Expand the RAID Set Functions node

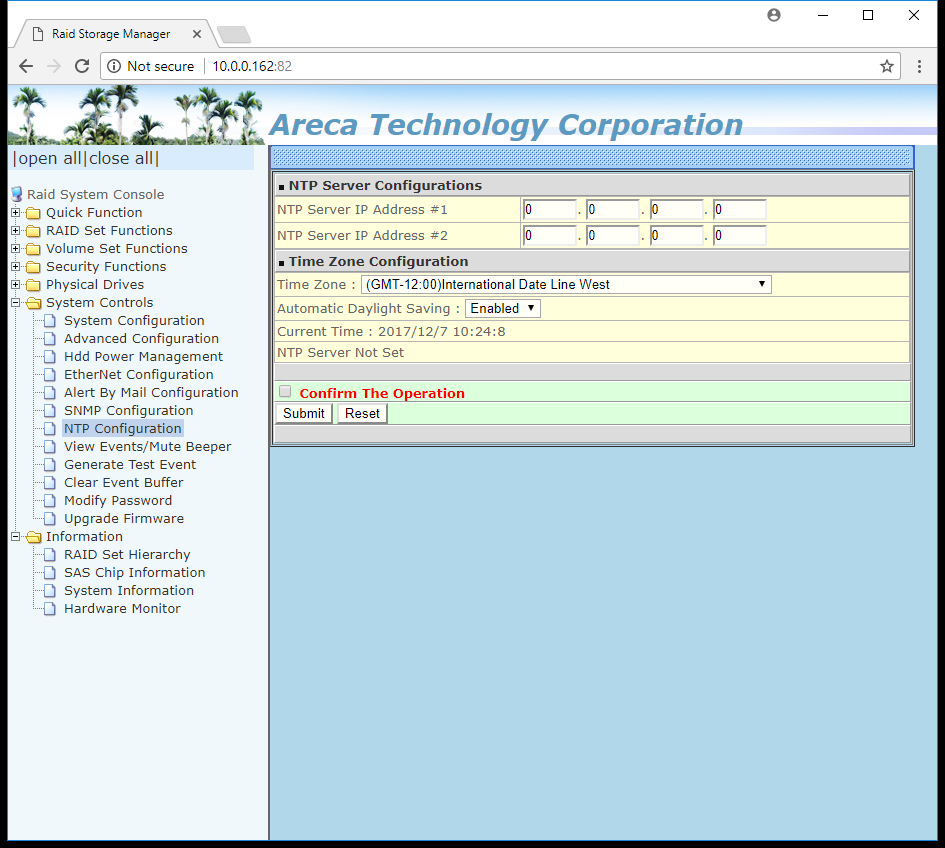(16, 231)
